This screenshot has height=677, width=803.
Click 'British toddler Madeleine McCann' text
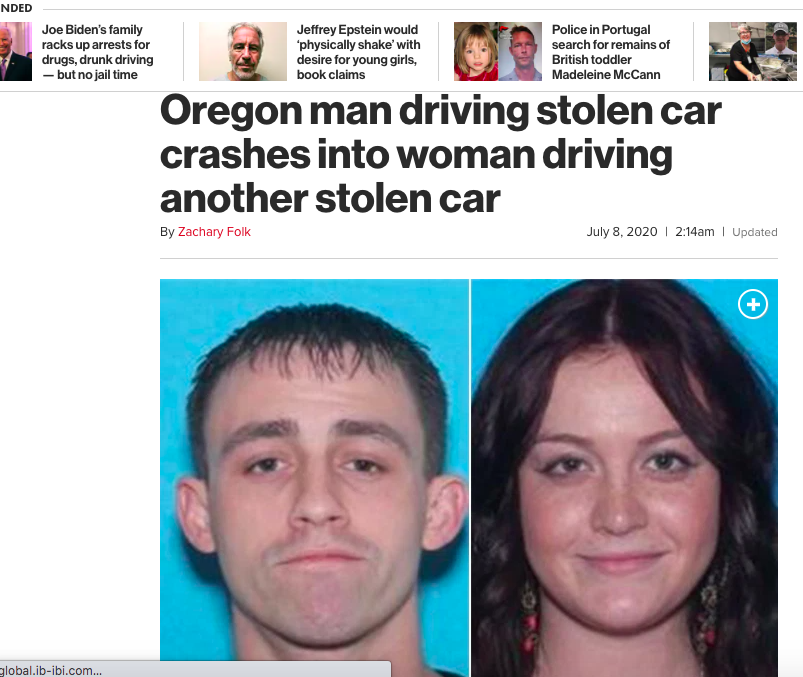(606, 67)
